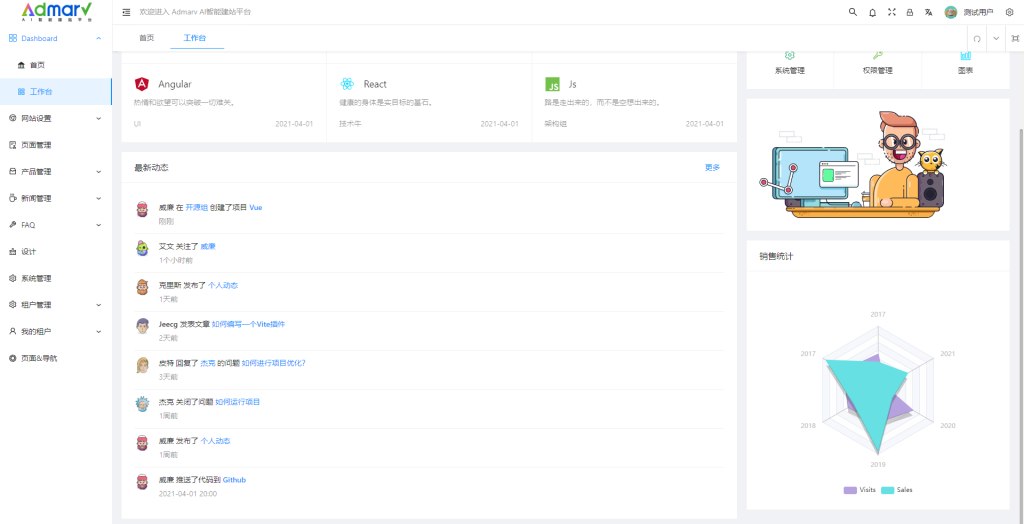Open the 开源组 link
The width and height of the screenshot is (1024, 524).
pos(197,207)
